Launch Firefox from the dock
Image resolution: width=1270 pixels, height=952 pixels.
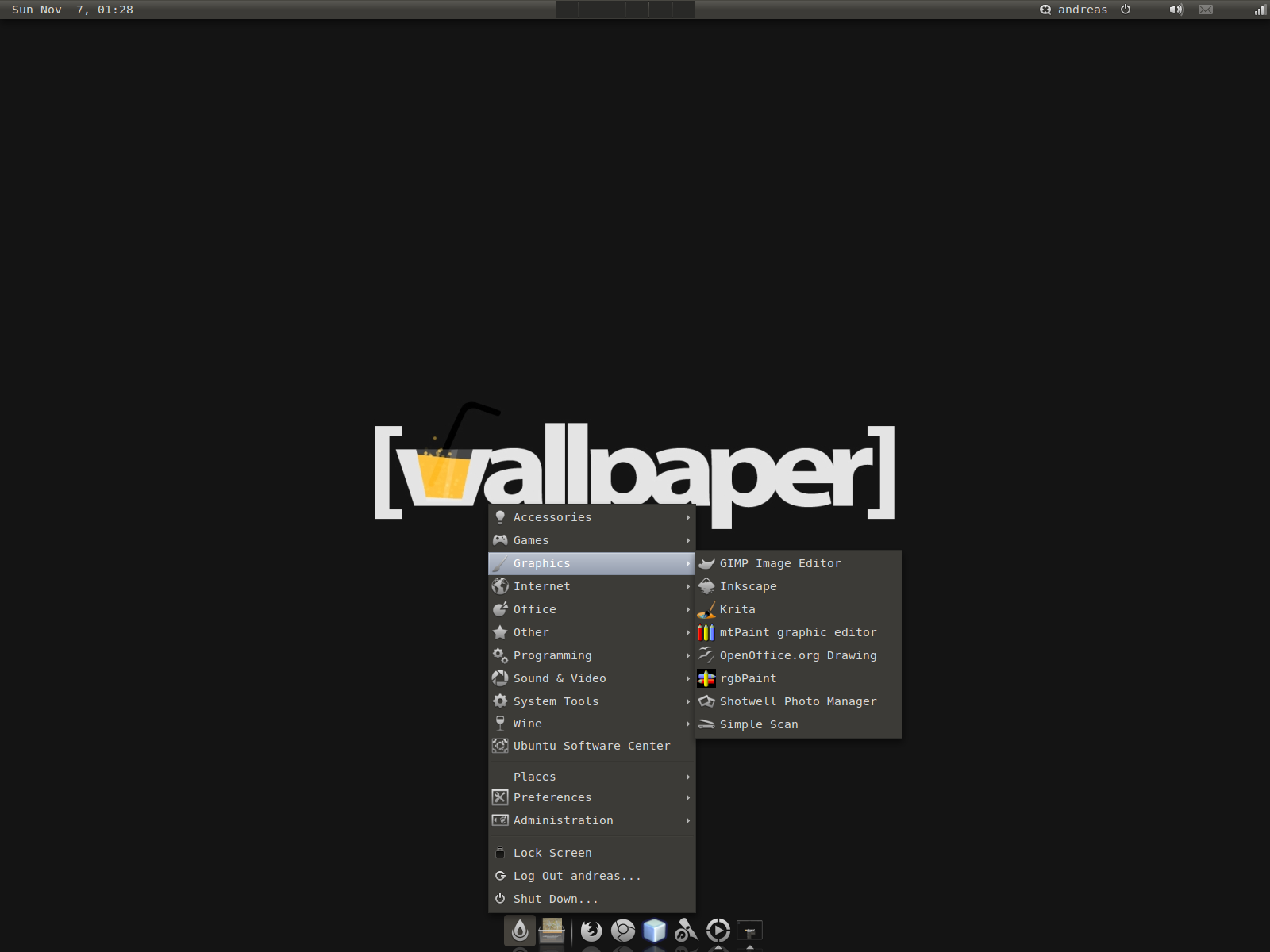coord(591,931)
